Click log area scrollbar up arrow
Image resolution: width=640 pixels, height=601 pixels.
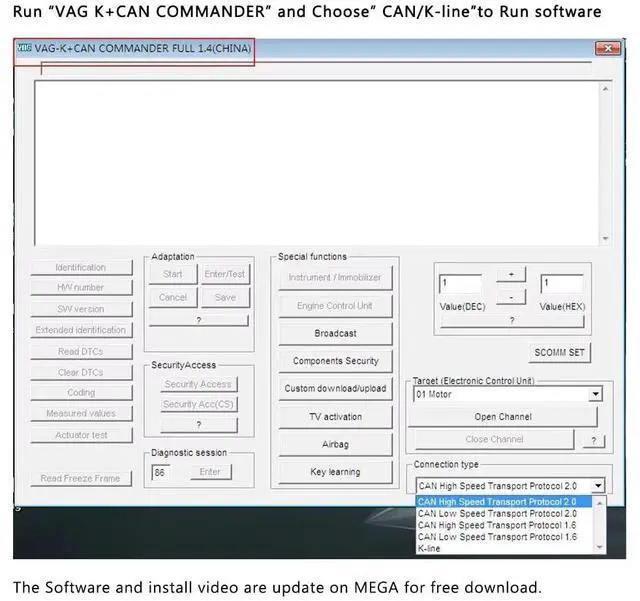[x=605, y=89]
